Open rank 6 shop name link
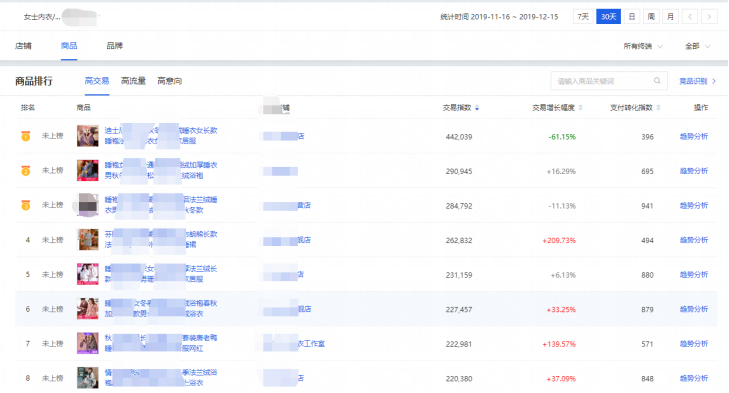The height and width of the screenshot is (393, 729). 287,309
